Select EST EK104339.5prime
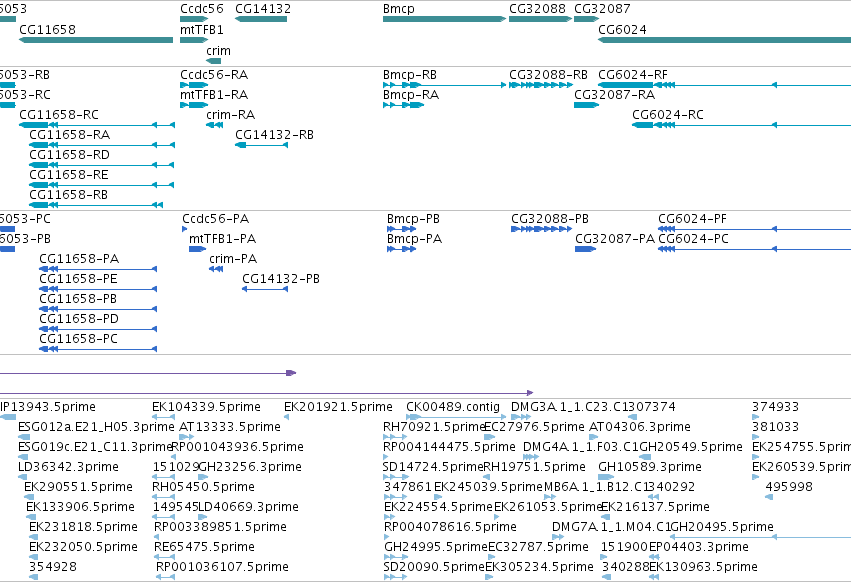The width and height of the screenshot is (851, 582). (163, 417)
